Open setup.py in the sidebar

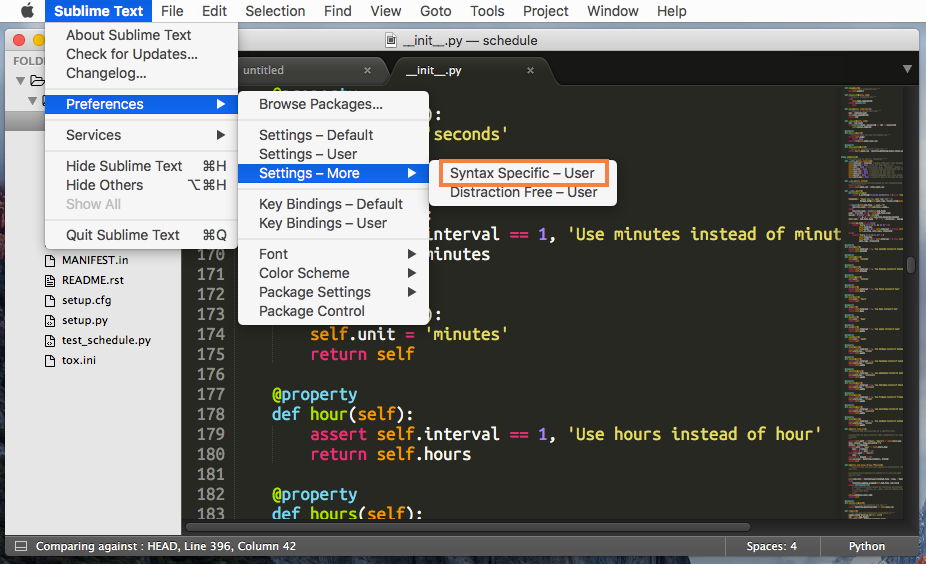click(85, 320)
